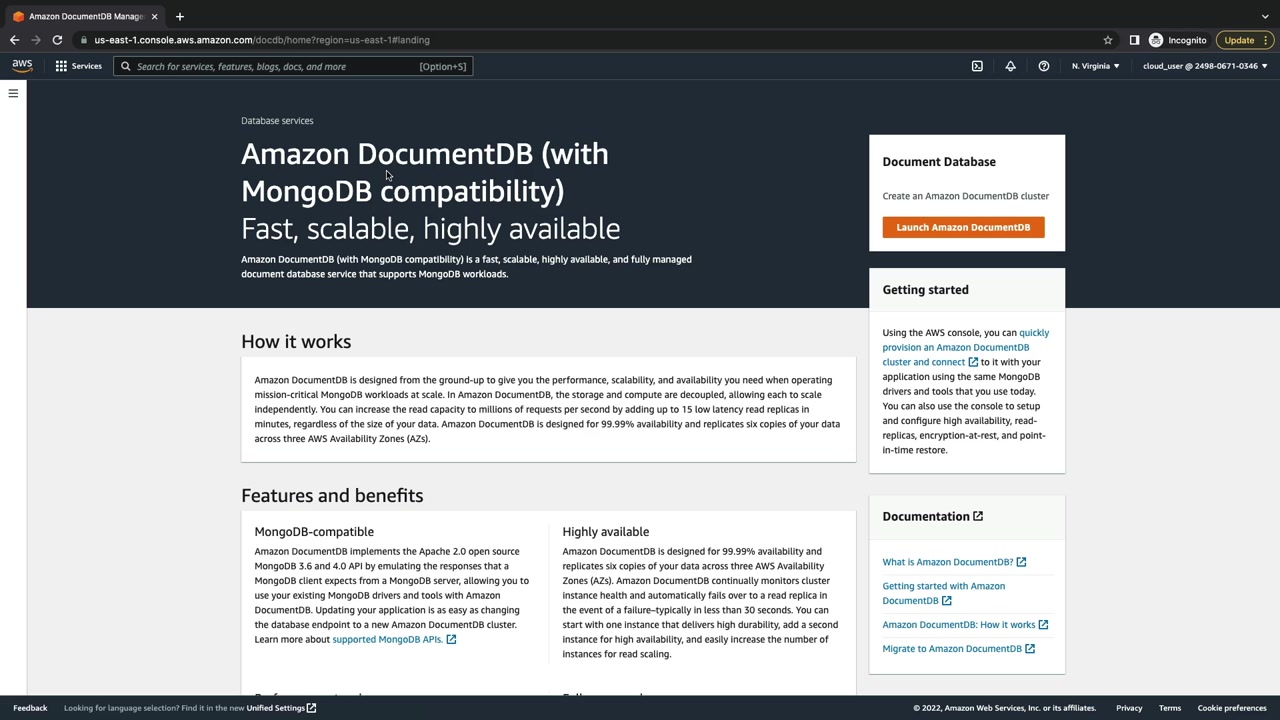
Task: Expand the left navigation hamburger menu
Action: 13,93
